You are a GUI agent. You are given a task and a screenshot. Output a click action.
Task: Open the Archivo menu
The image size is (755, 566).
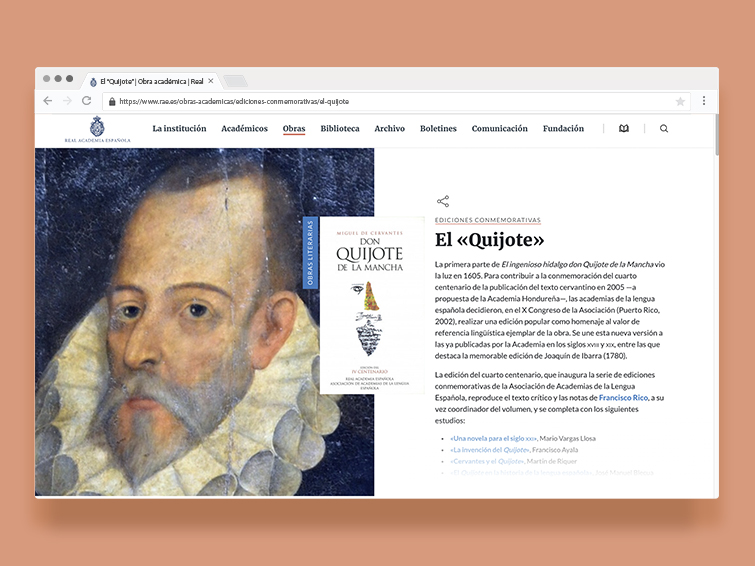click(390, 129)
